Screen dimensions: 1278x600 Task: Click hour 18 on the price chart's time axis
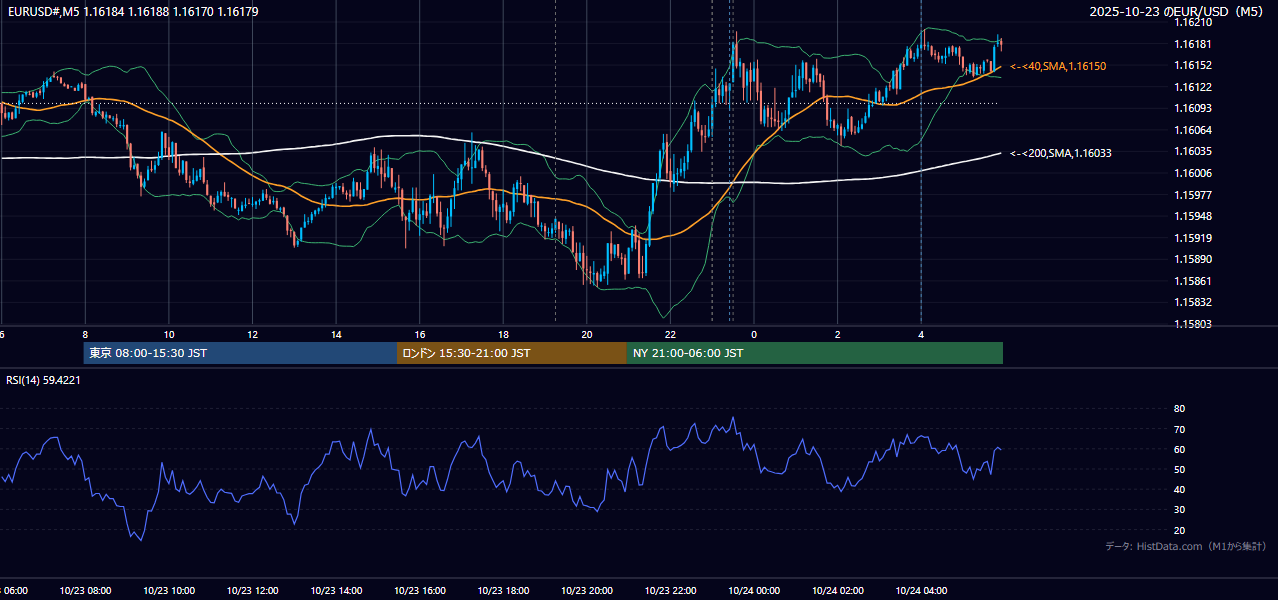tap(504, 334)
